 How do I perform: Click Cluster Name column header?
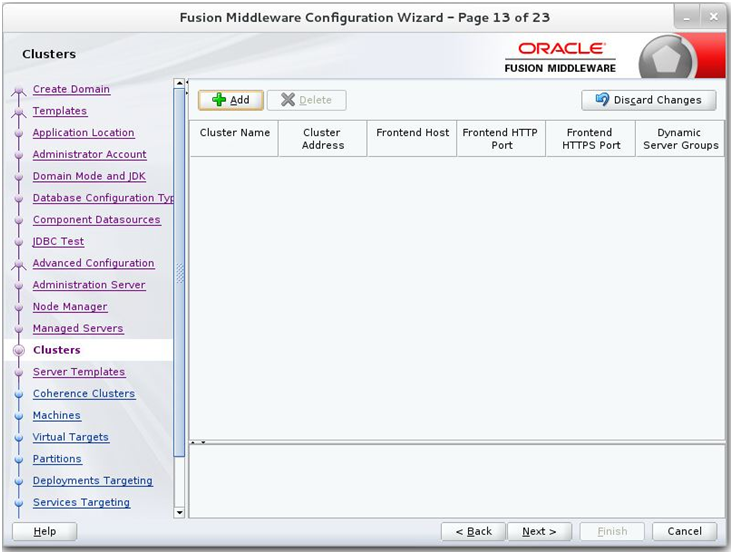tap(234, 138)
